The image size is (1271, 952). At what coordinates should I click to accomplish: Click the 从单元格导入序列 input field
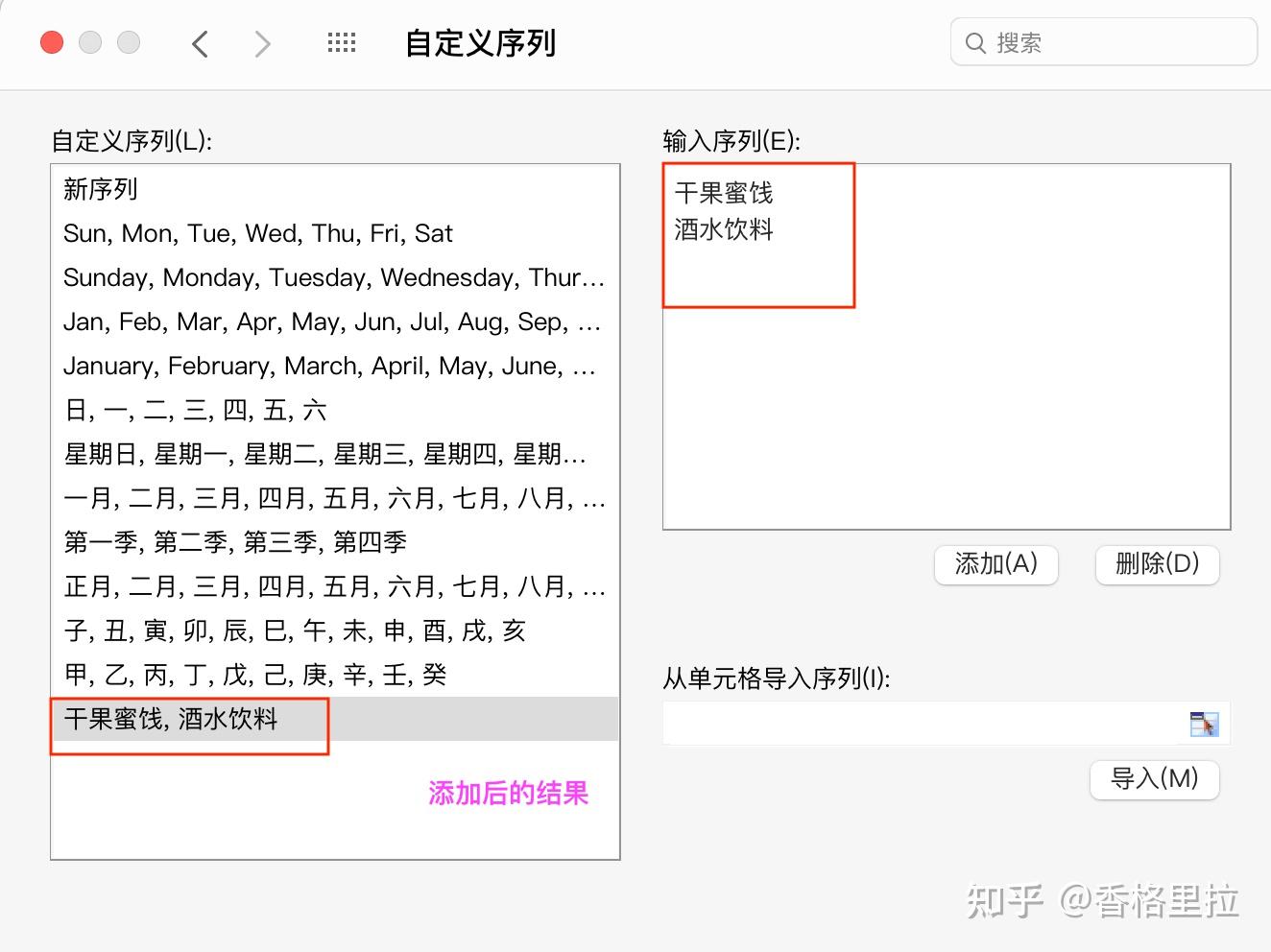point(947,724)
